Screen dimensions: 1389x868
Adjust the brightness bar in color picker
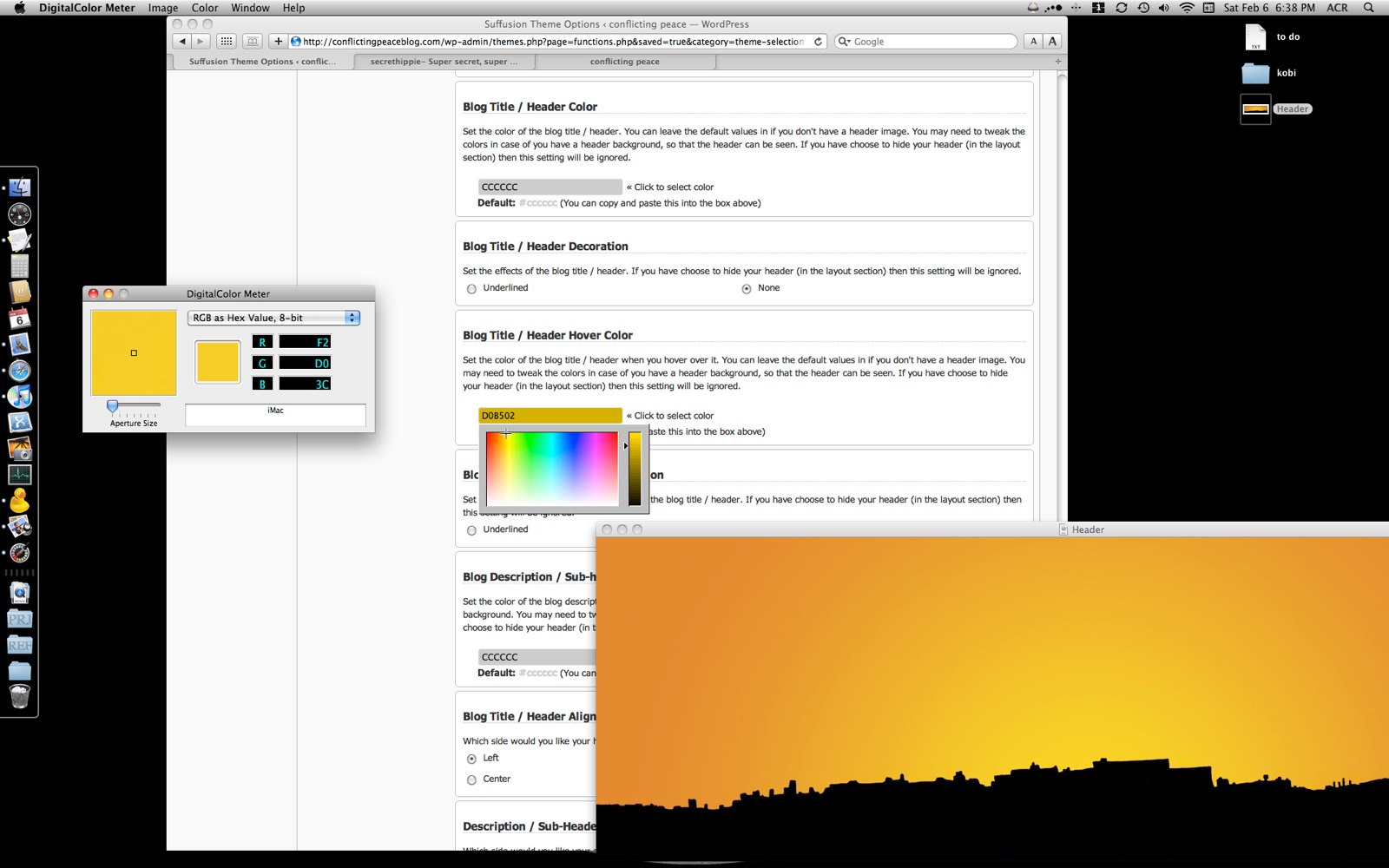click(x=635, y=469)
